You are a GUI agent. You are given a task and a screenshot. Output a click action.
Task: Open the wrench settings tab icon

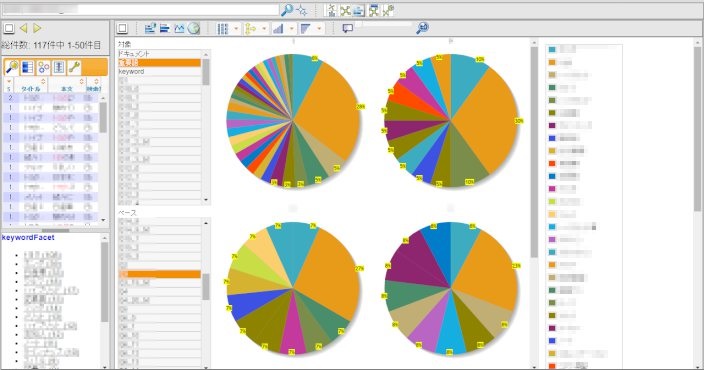pyautogui.click(x=74, y=67)
